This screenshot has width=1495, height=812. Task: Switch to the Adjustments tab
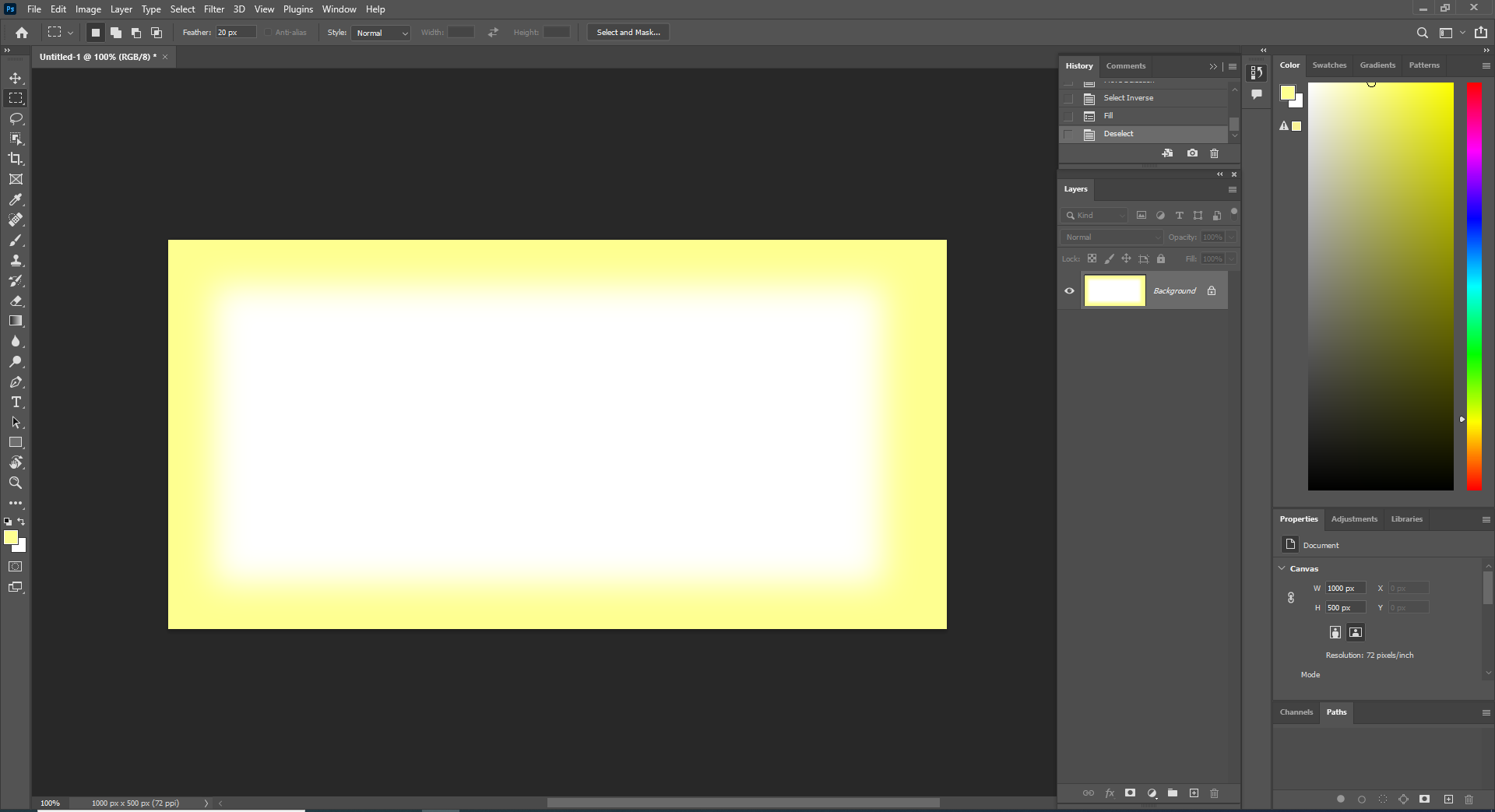pos(1354,519)
